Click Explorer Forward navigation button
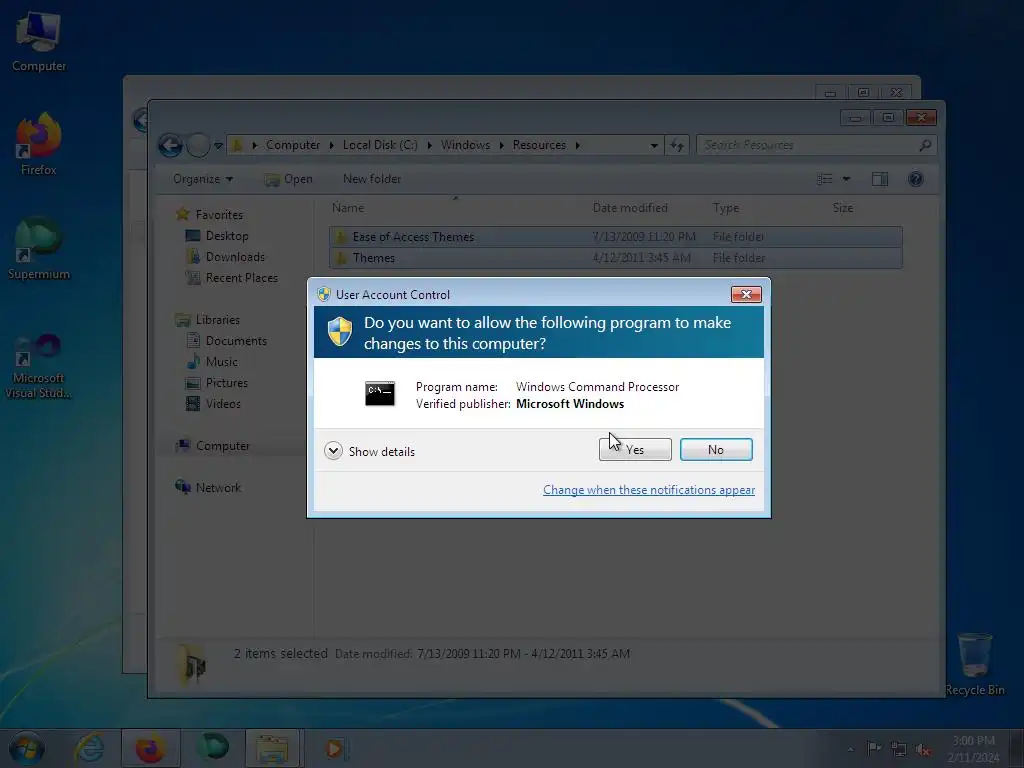Screen dimensions: 1024x768 coord(198,145)
